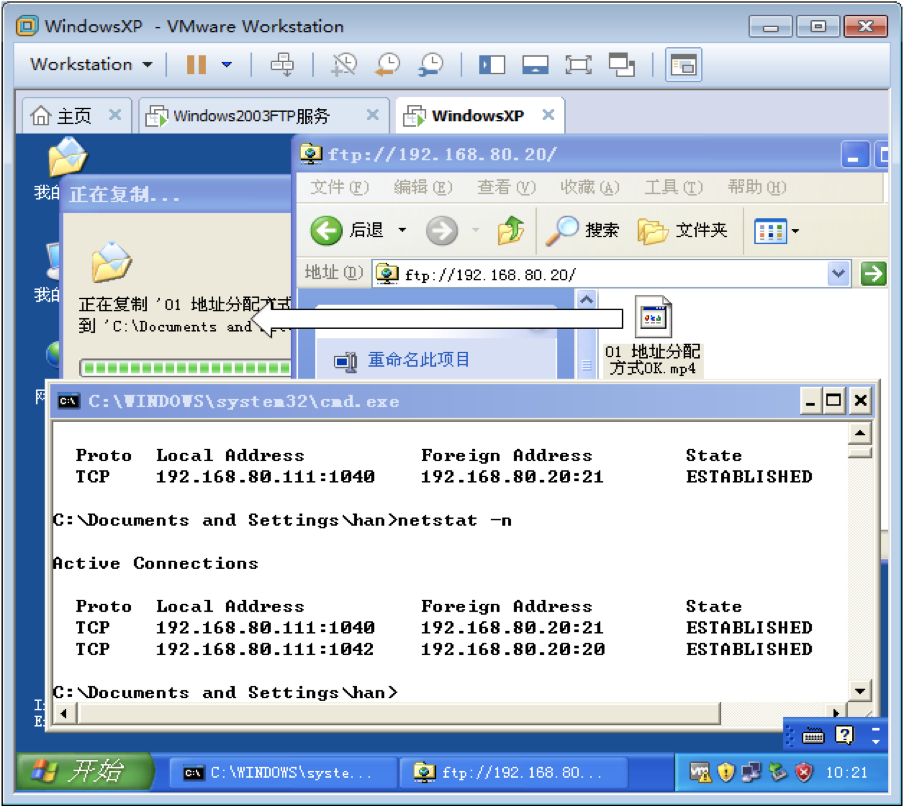Click the folder icon in copying dialog
This screenshot has height=806, width=904.
pyautogui.click(x=112, y=262)
